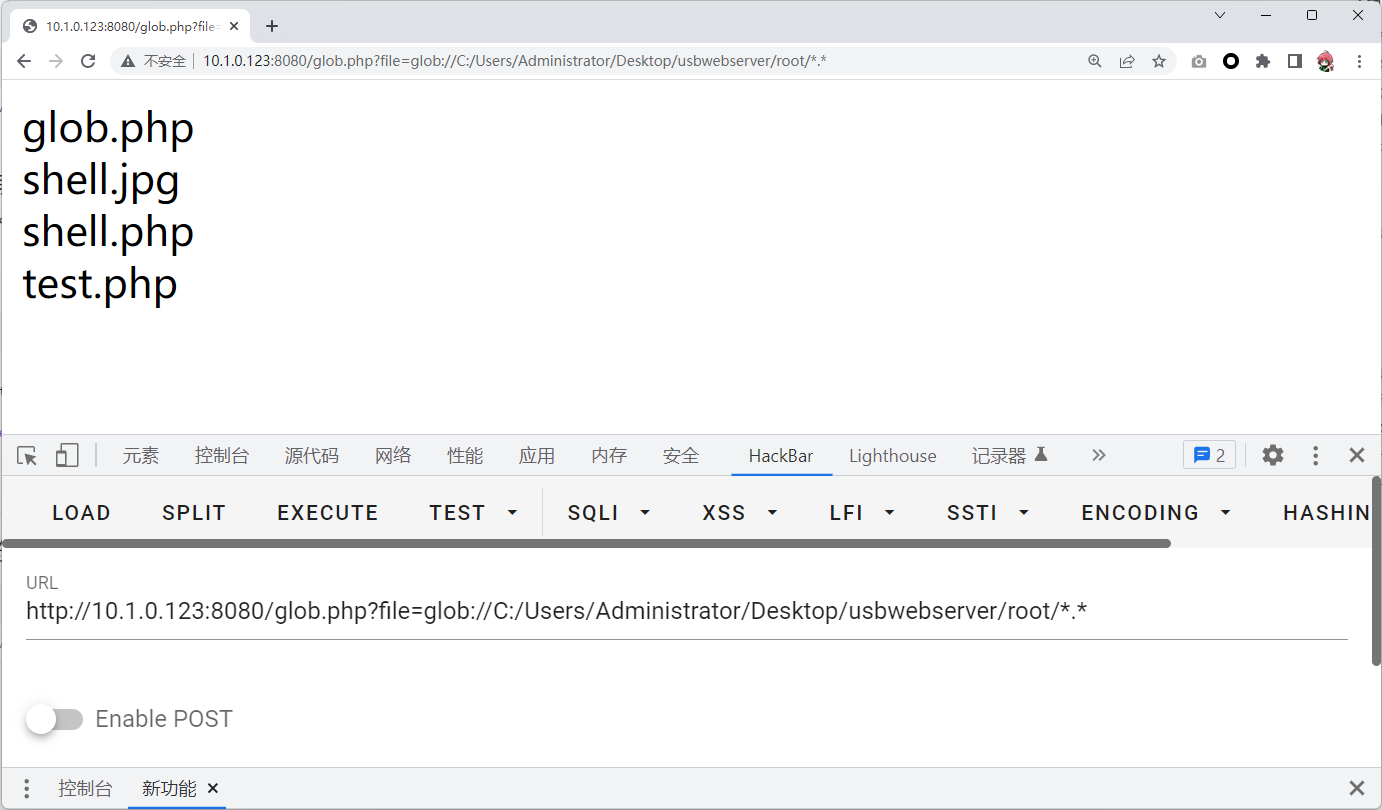Click the inspect element picker icon

coord(27,456)
